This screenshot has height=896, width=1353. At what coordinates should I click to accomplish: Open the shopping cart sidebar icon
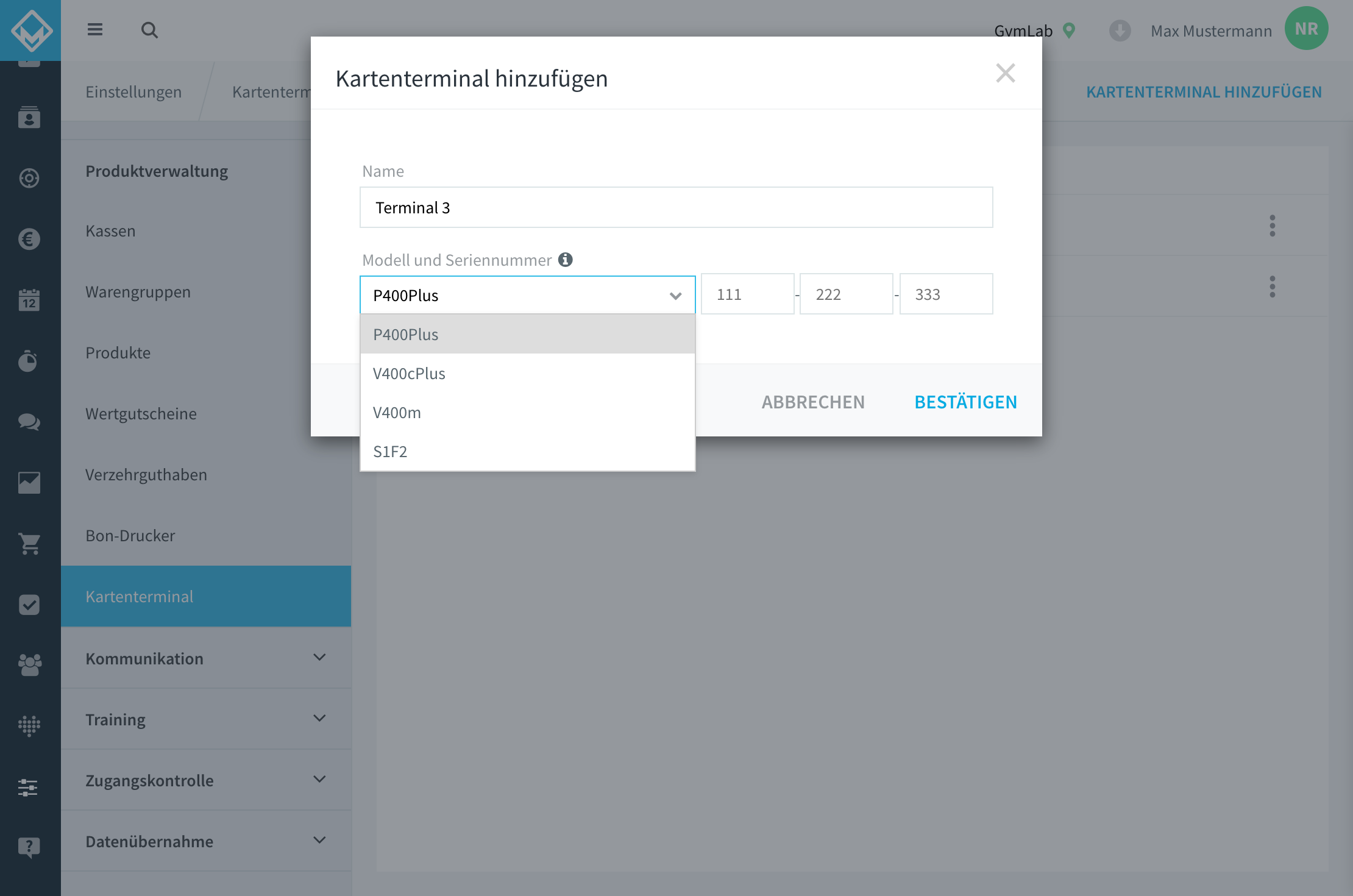coord(29,543)
